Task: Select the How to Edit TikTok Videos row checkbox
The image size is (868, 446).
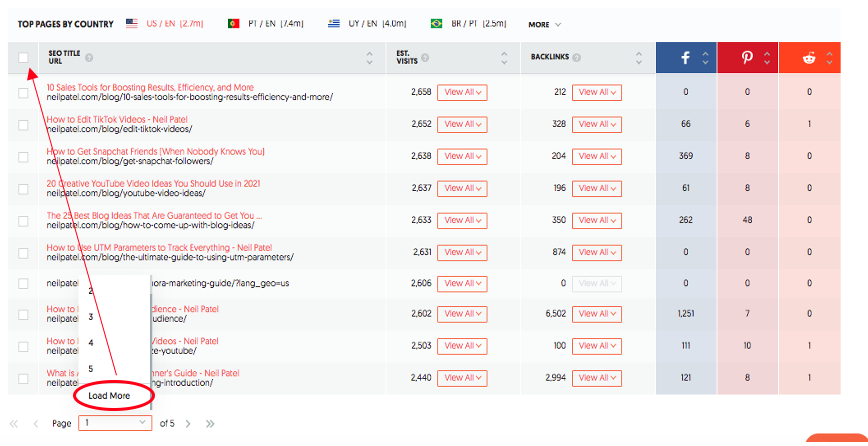Action: coord(23,125)
